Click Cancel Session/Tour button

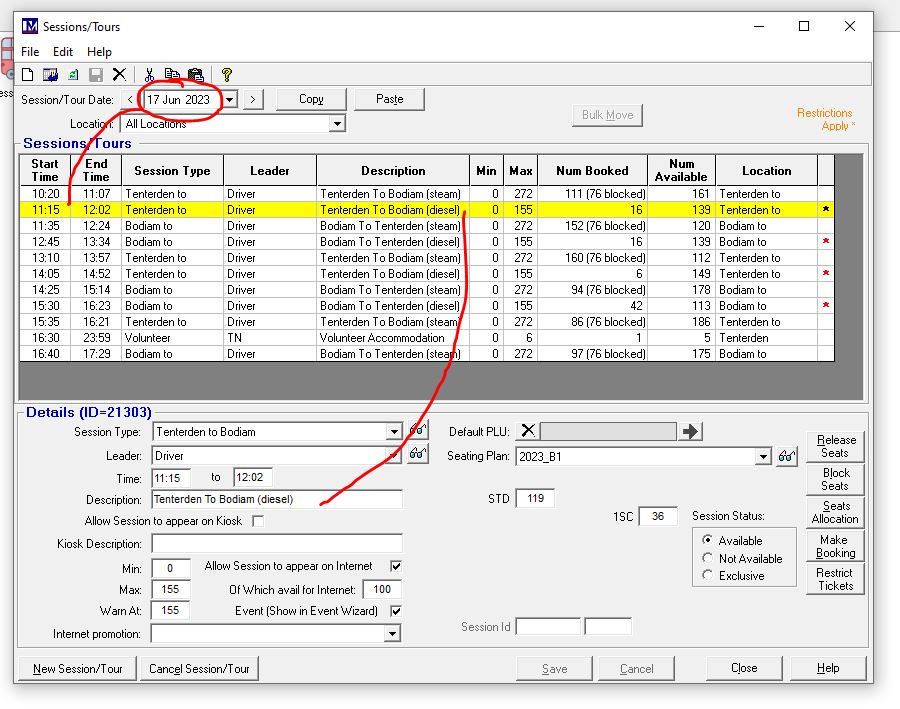click(x=199, y=669)
